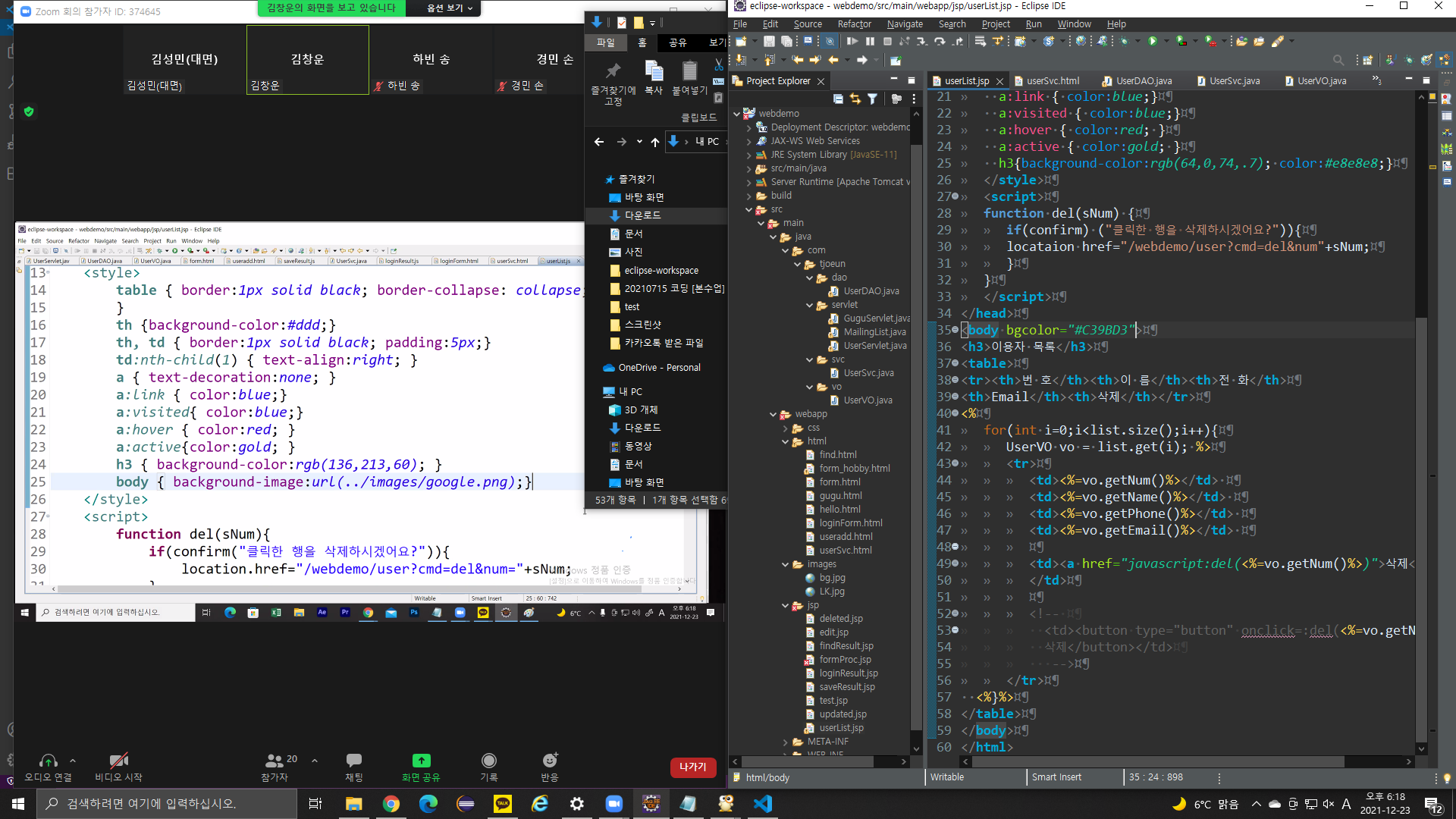Click the Resume debug icon

click(852, 41)
